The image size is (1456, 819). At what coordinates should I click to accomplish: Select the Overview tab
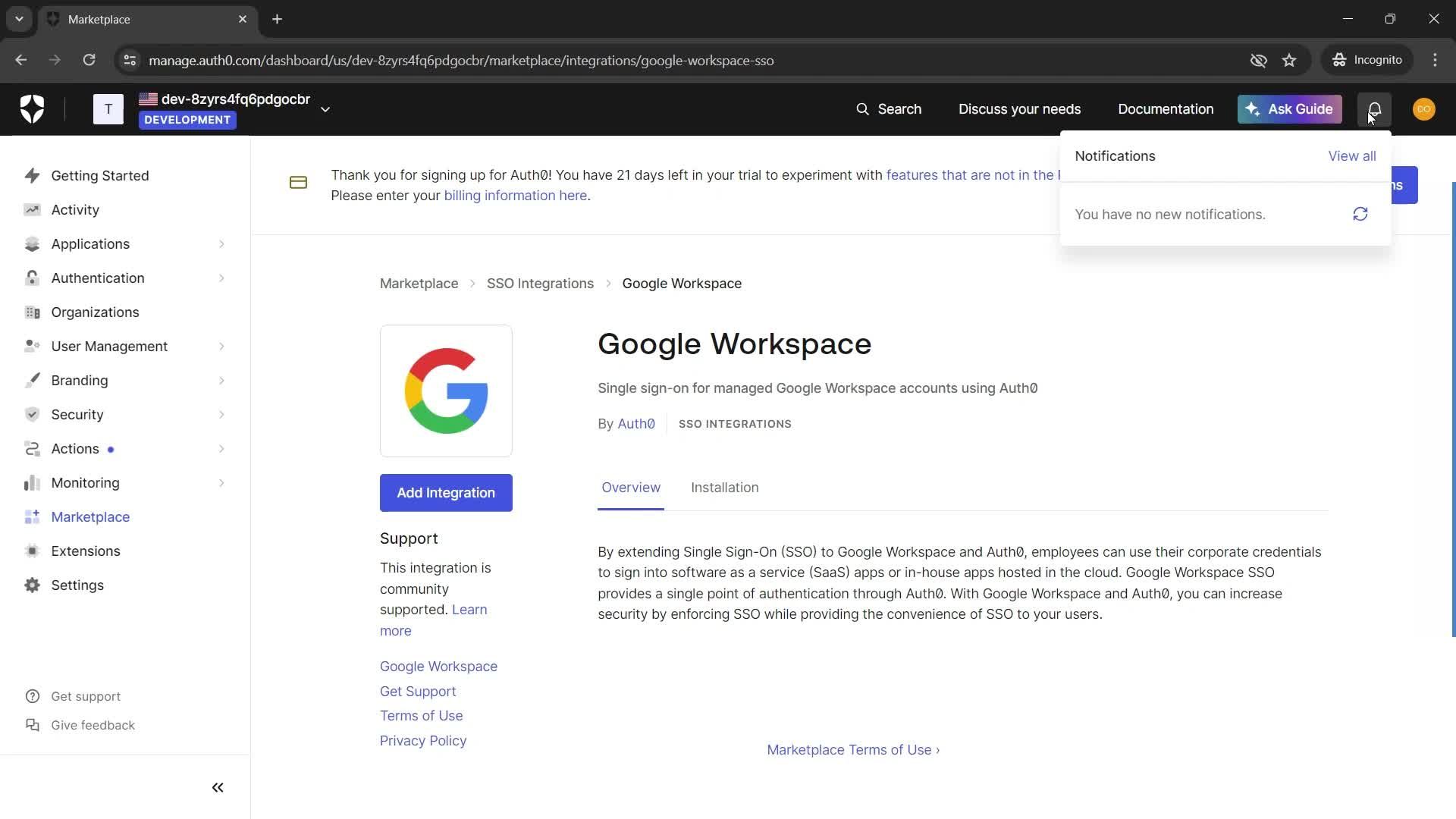point(631,488)
